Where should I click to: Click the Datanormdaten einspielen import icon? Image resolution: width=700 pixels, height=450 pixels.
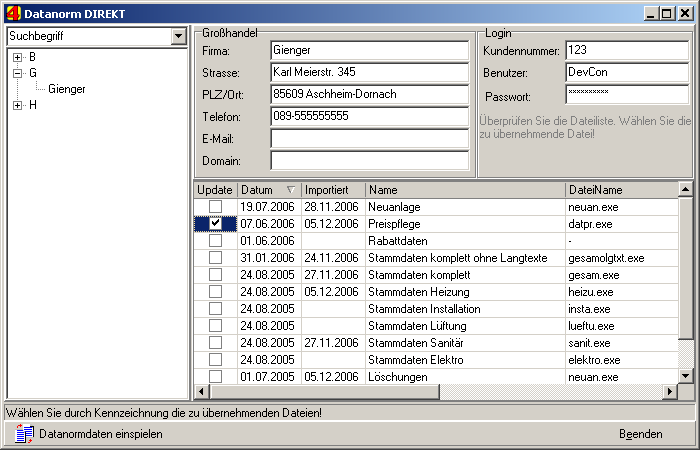[25, 433]
